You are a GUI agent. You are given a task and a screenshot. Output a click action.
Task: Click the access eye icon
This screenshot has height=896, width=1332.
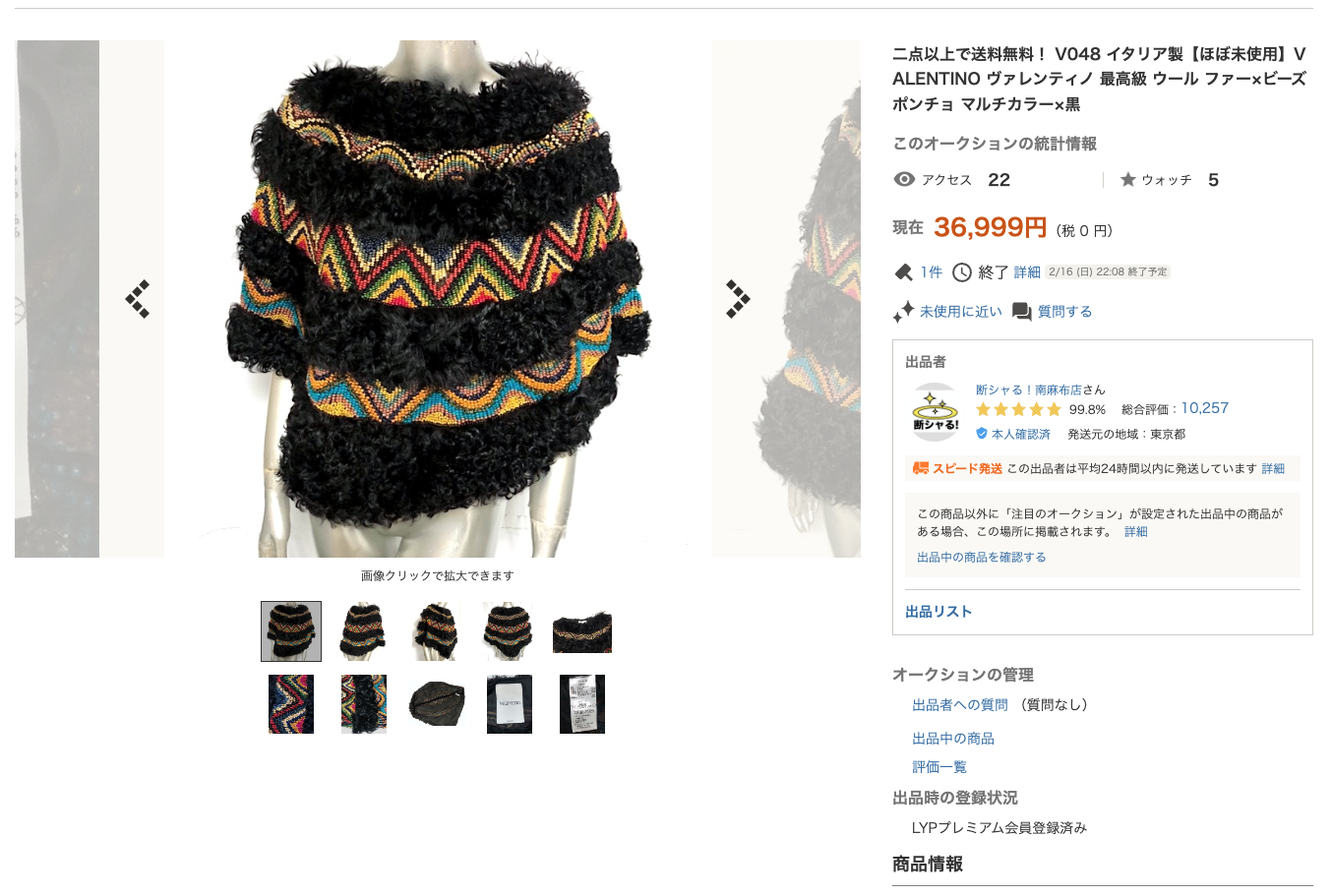pos(904,179)
